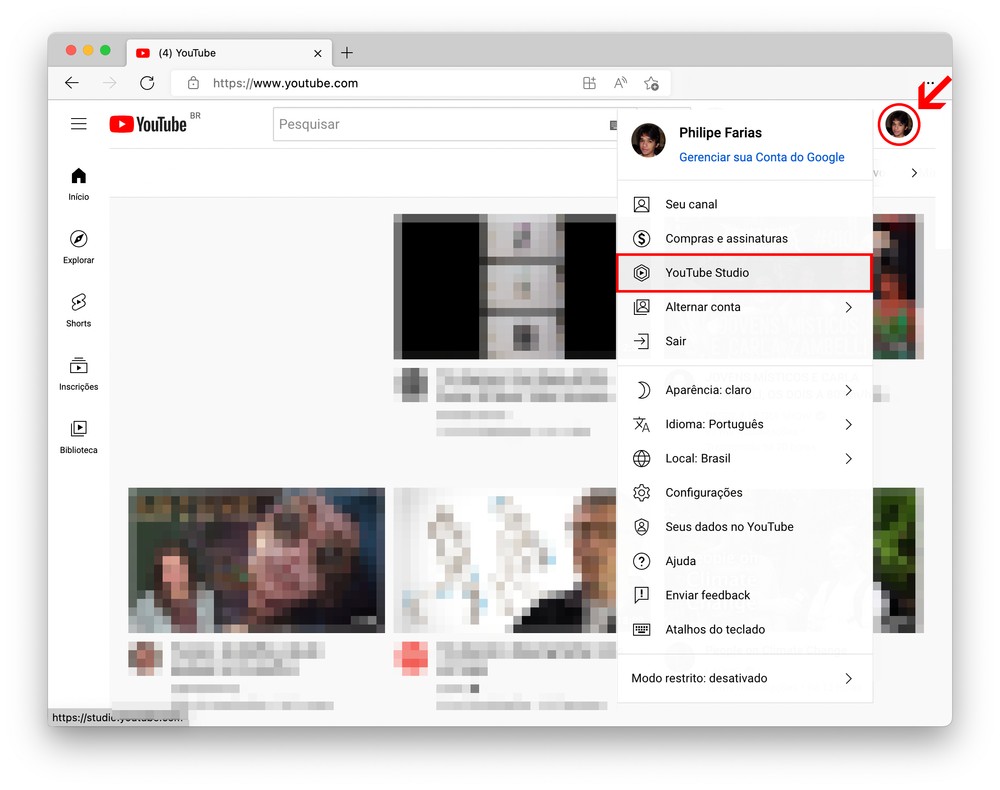Click the profile avatar at top right
1000x790 pixels.
pyautogui.click(x=898, y=125)
